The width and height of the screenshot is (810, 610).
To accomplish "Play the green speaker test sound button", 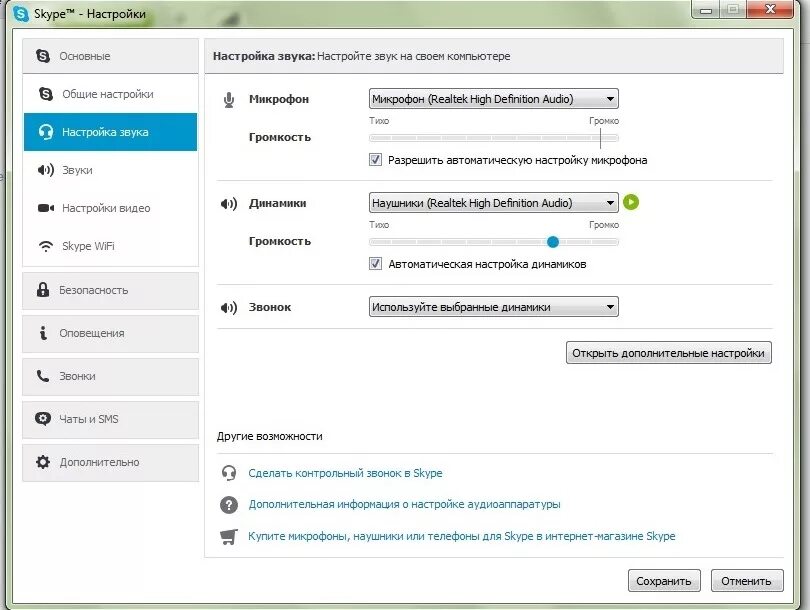I will (631, 202).
